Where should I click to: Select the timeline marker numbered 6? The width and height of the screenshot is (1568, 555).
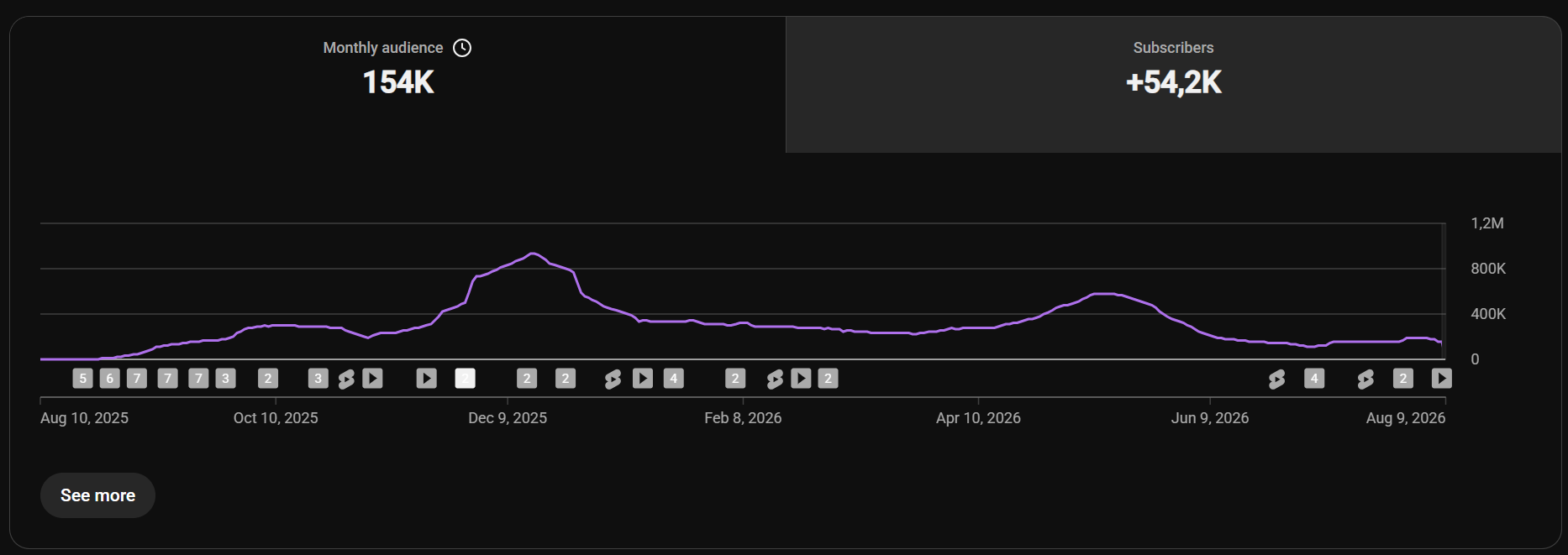click(109, 379)
